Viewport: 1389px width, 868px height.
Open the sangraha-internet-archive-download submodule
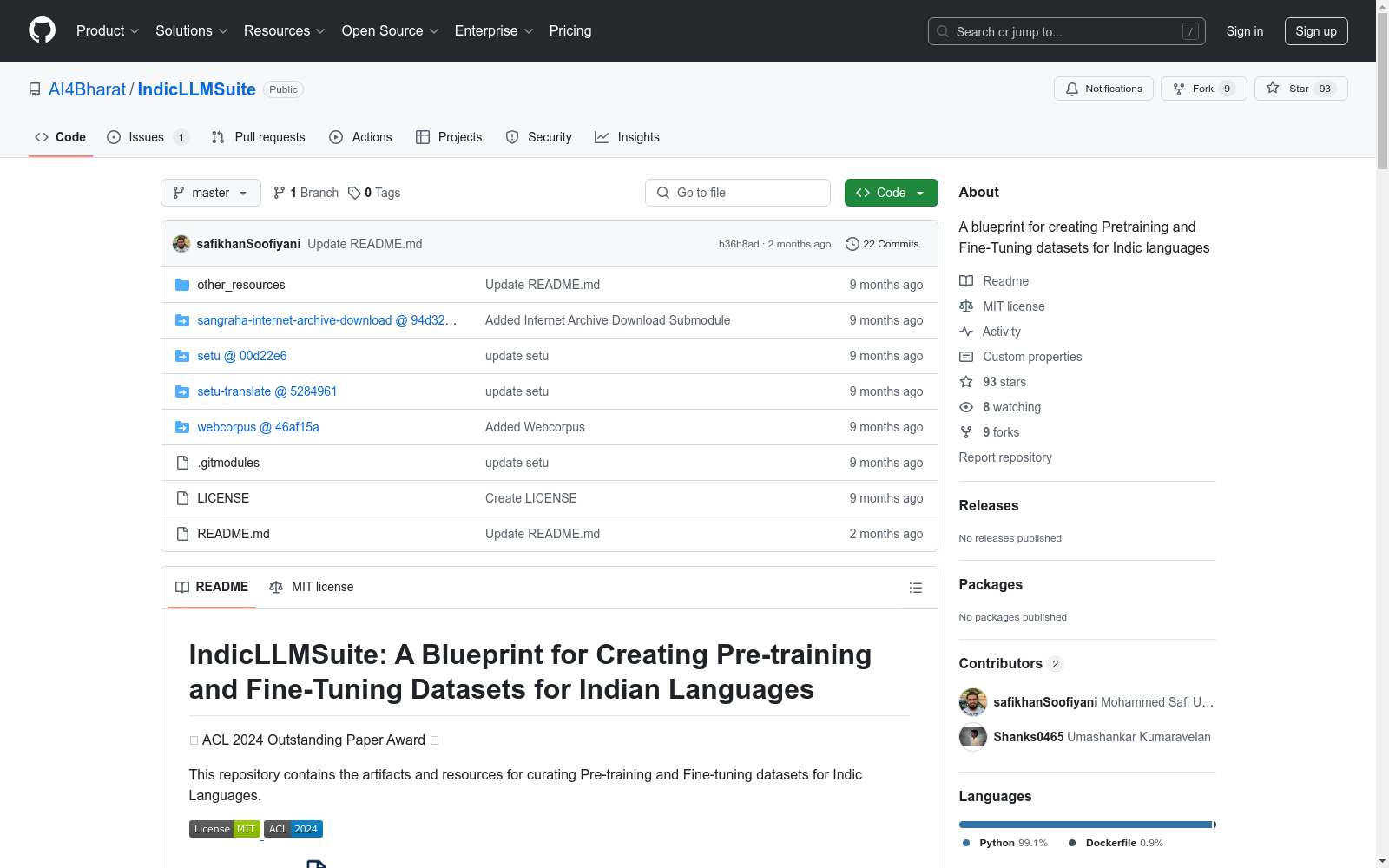click(x=327, y=320)
